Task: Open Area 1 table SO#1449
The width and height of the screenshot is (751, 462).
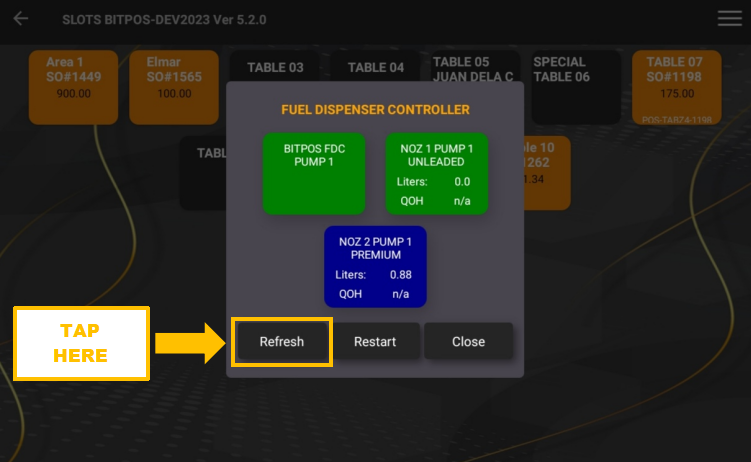Action: [x=73, y=87]
